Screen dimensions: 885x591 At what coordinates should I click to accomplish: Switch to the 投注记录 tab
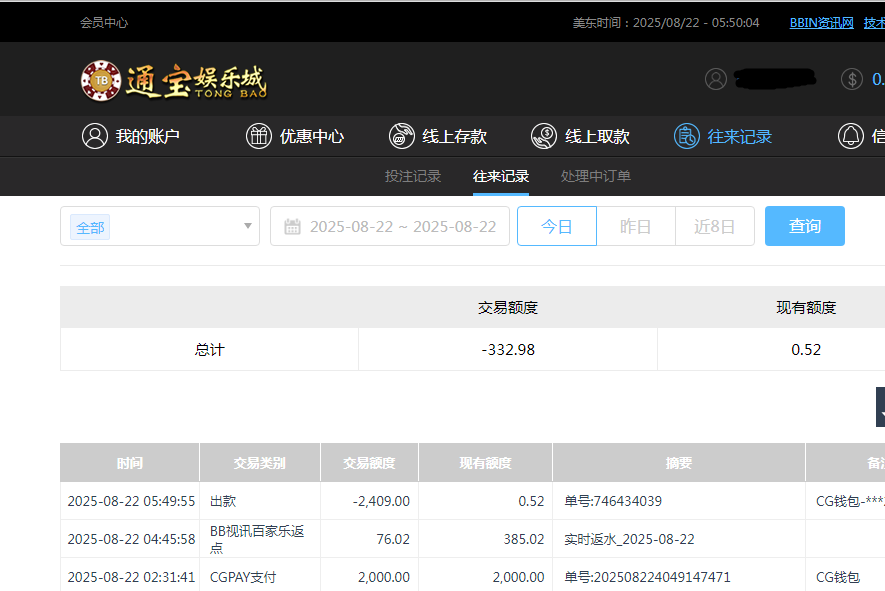(x=414, y=175)
